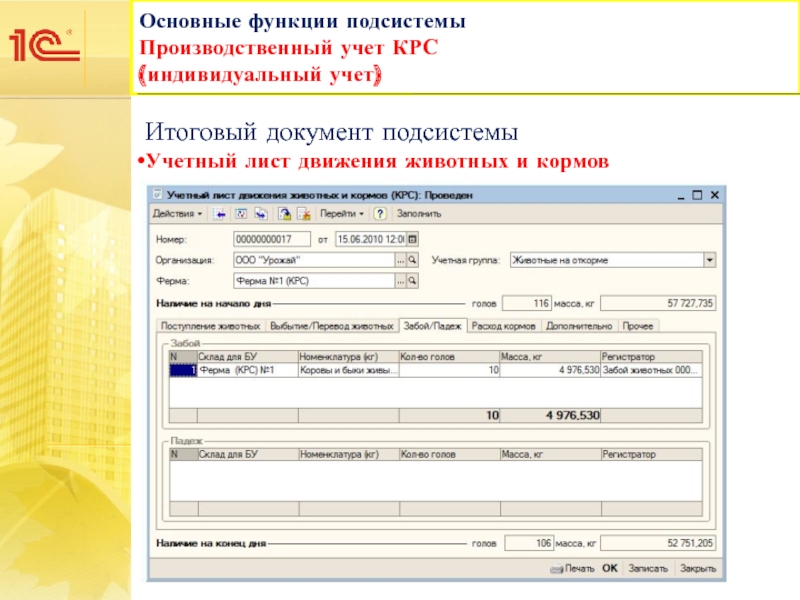Click the first toolbar icon after Действия
The height and width of the screenshot is (600, 800).
[x=220, y=214]
